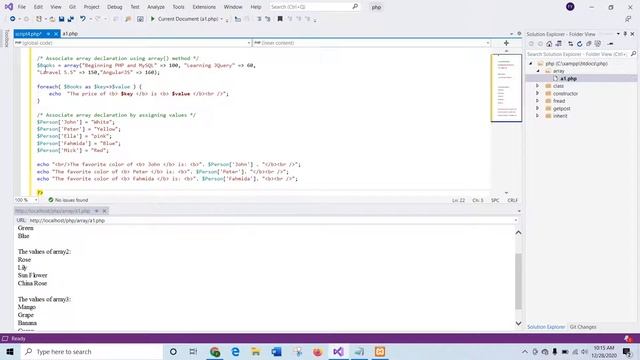This screenshot has height=360, width=640.
Task: Pin the localhost browser preview tab
Action: pos(97,211)
